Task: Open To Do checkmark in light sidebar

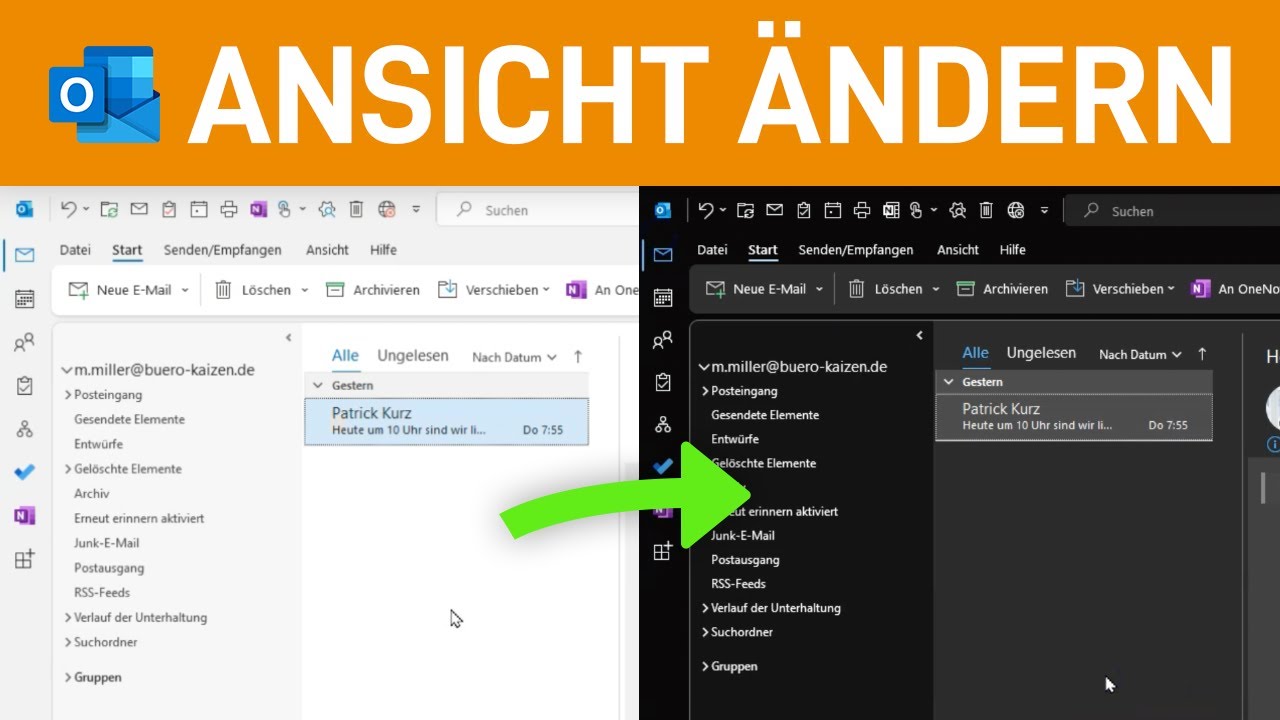Action: (x=25, y=472)
